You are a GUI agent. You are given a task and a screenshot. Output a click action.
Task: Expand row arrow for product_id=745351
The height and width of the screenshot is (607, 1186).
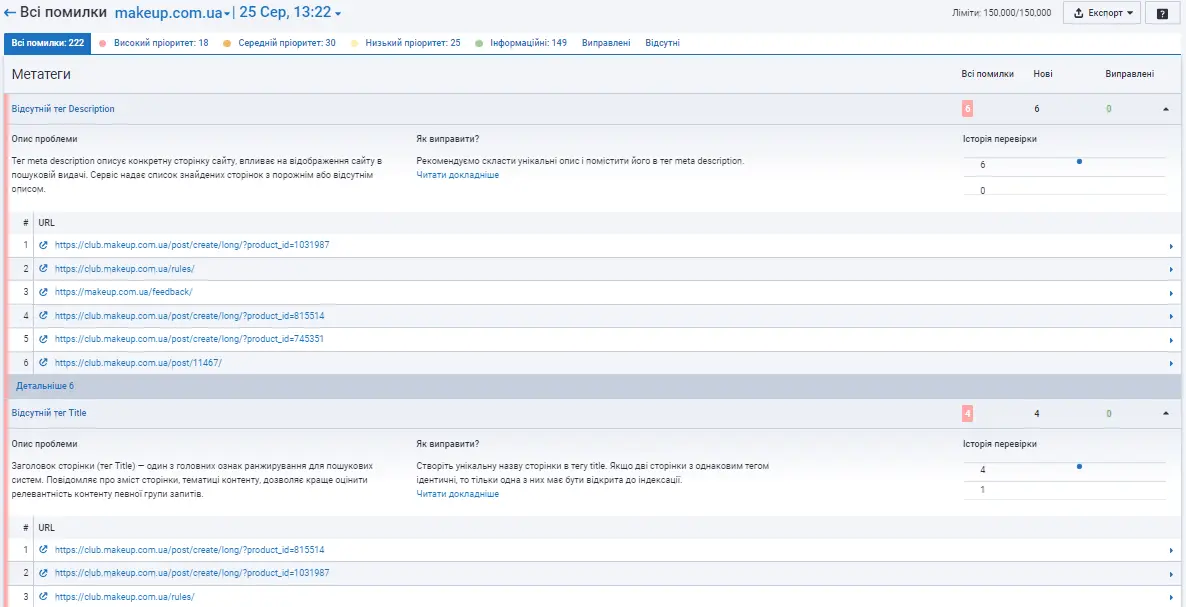pos(1171,339)
